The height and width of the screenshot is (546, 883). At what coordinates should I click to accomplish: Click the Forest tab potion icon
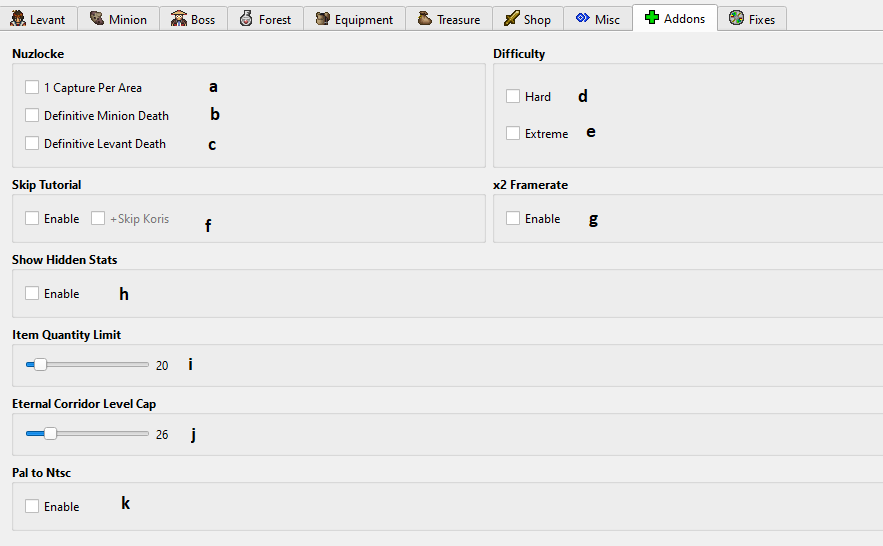(x=246, y=19)
